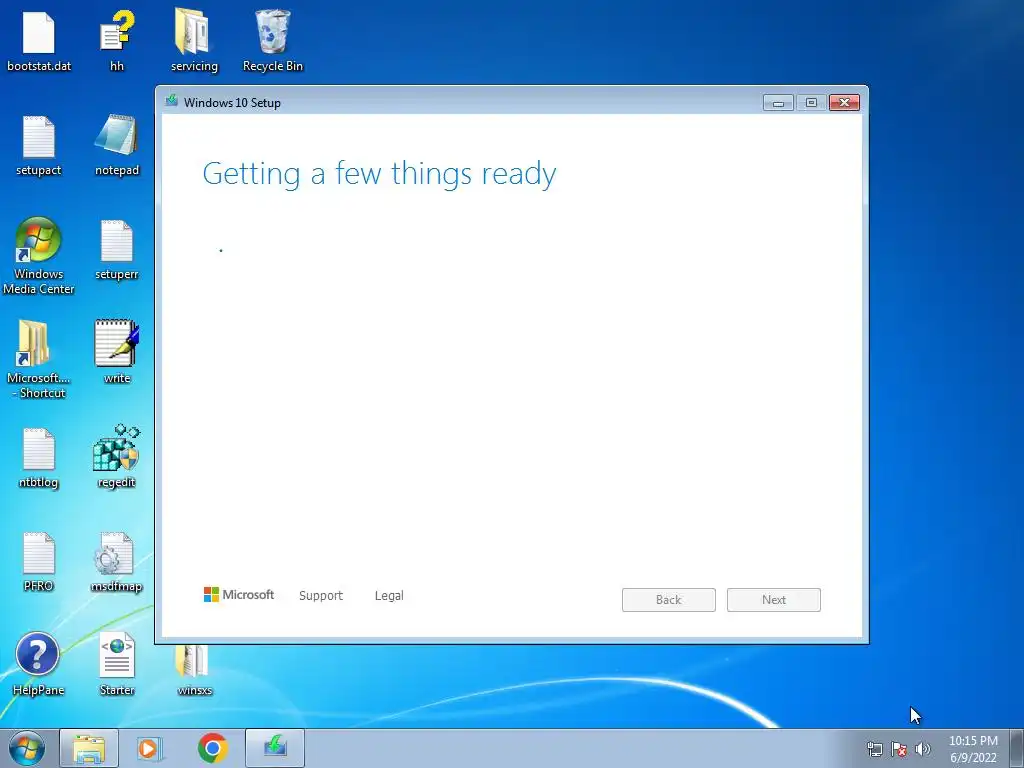Screen dimensions: 1024x768
Task: Open the Legal link
Action: point(389,595)
